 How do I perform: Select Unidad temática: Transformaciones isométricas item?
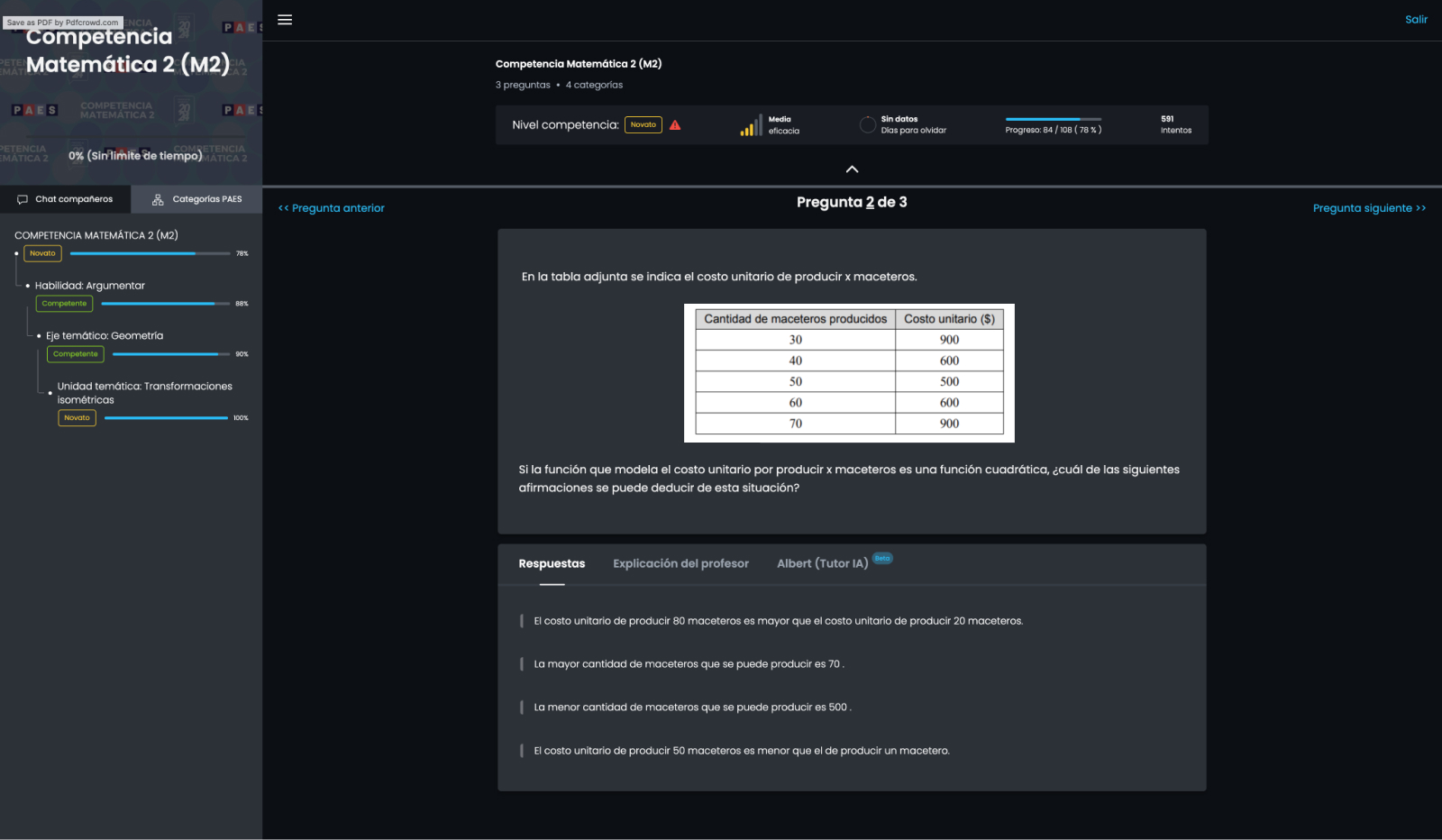(144, 393)
